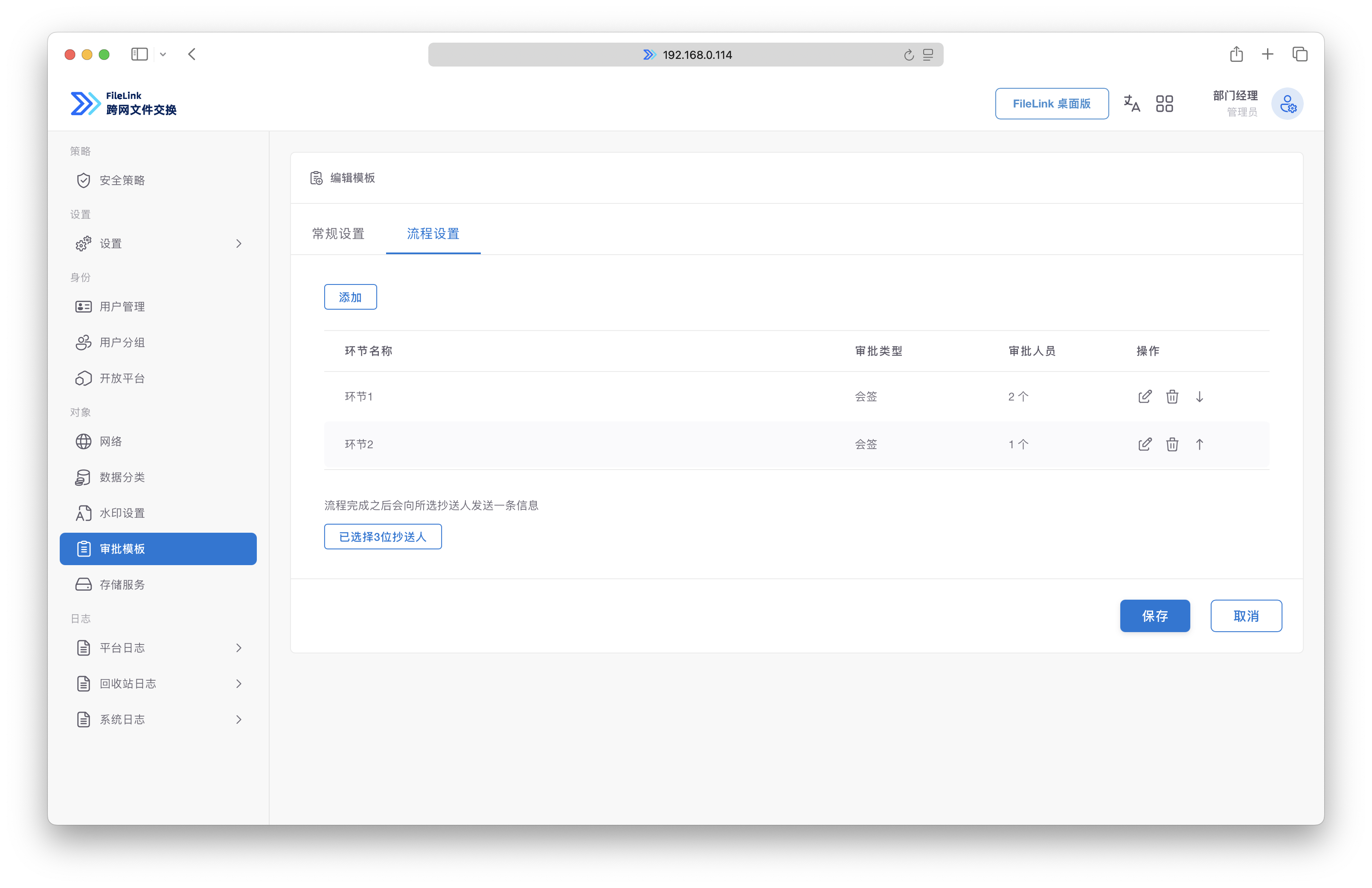Switch to the 流程设置 tab
The height and width of the screenshot is (888, 1372).
point(433,233)
